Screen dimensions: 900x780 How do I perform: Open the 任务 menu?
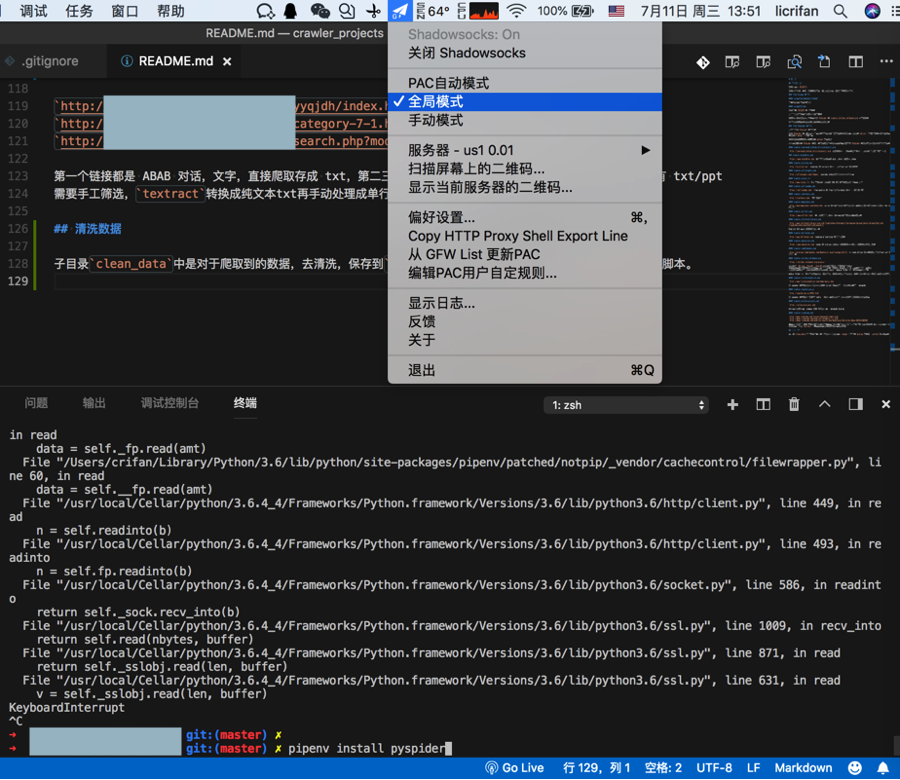[x=79, y=11]
